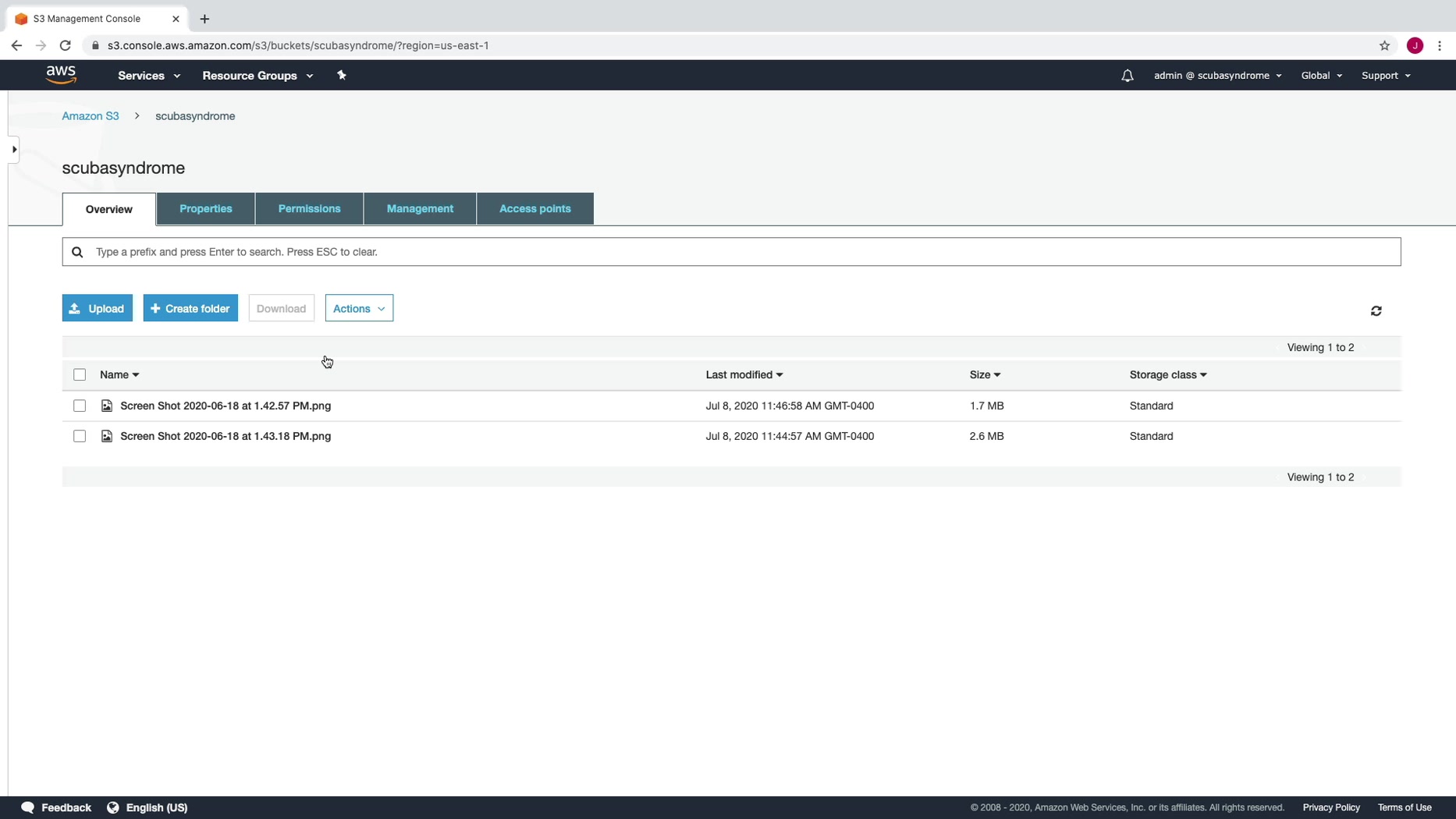Open the Global region dropdown
This screenshot has width=1456, height=819.
pyautogui.click(x=1321, y=76)
